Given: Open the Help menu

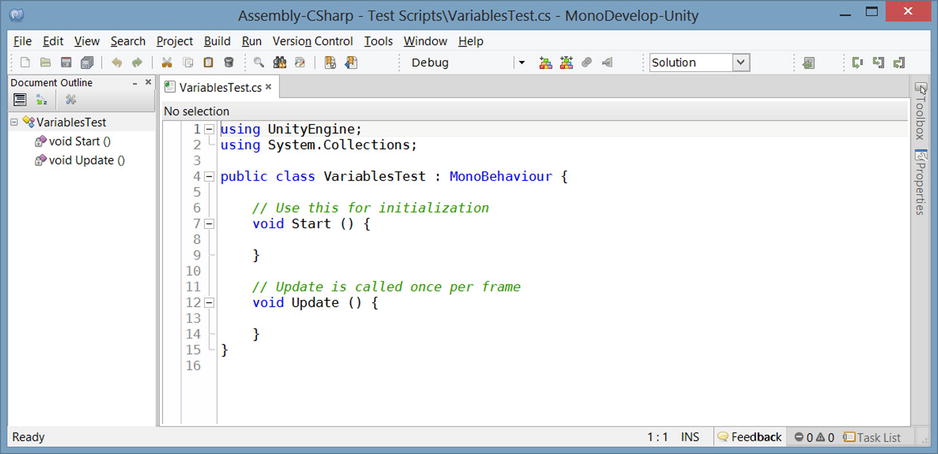Looking at the screenshot, I should click(x=471, y=41).
